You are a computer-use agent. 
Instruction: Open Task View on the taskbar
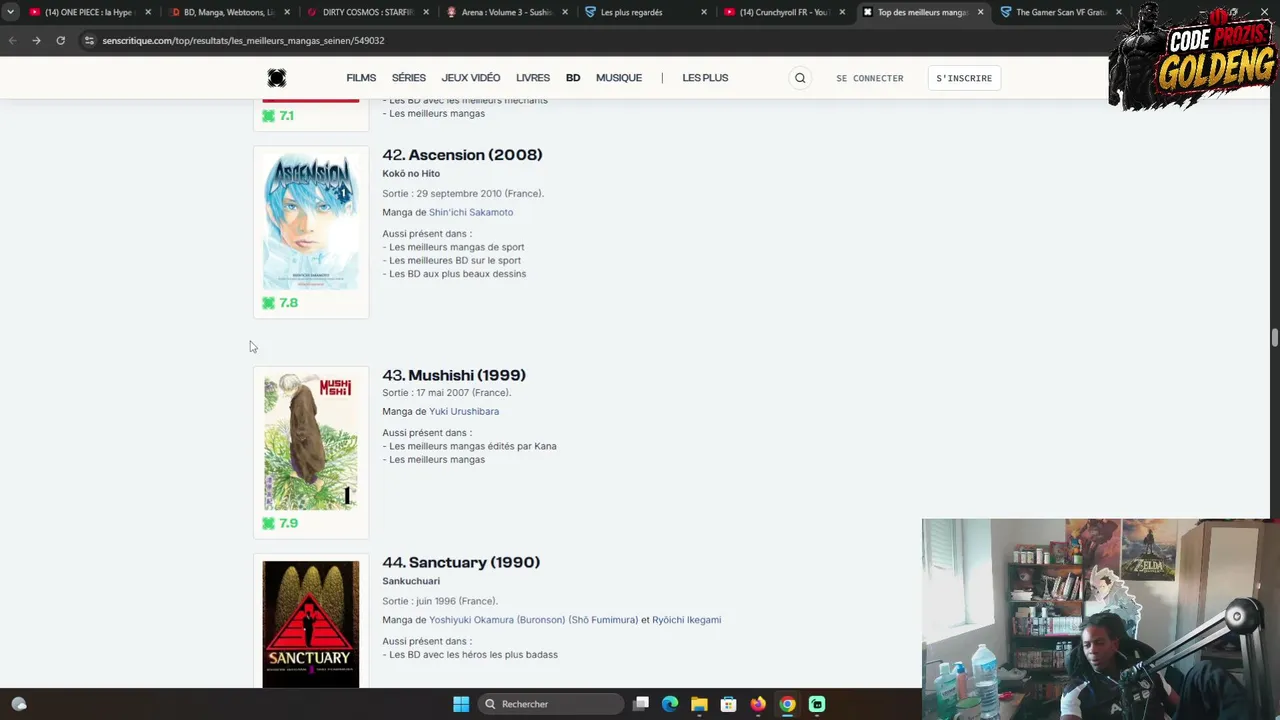coord(641,704)
